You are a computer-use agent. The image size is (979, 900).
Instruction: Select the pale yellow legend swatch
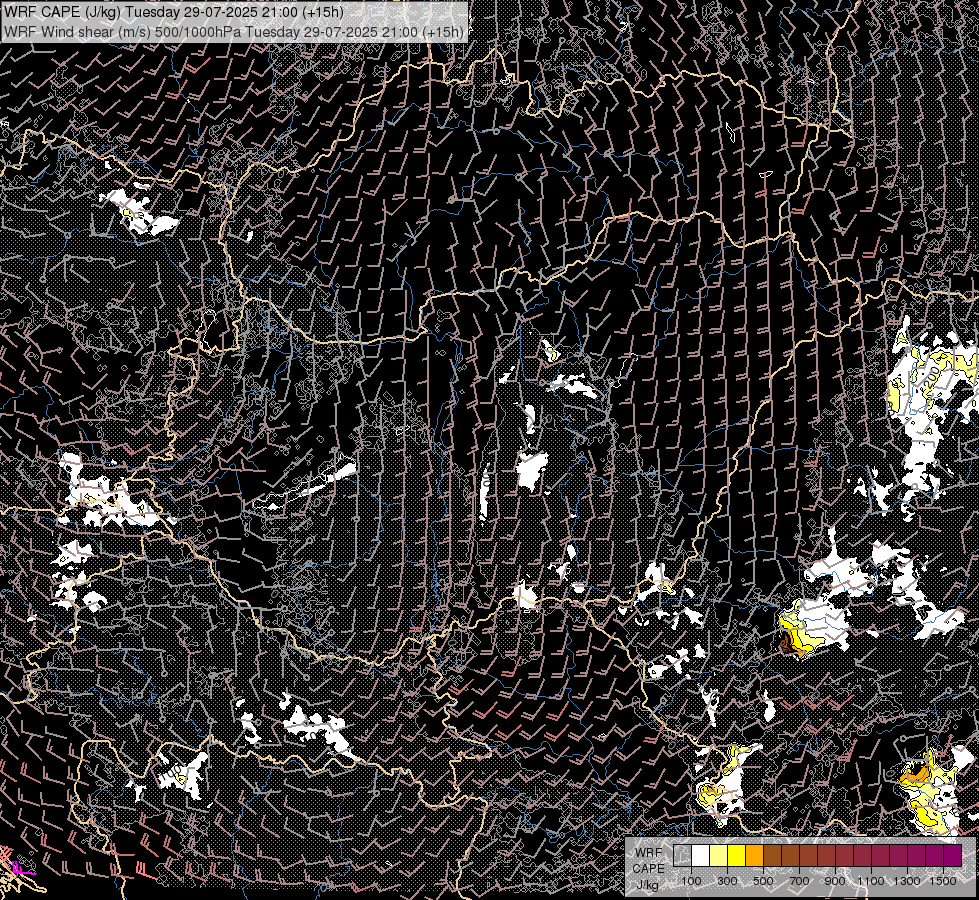719,855
